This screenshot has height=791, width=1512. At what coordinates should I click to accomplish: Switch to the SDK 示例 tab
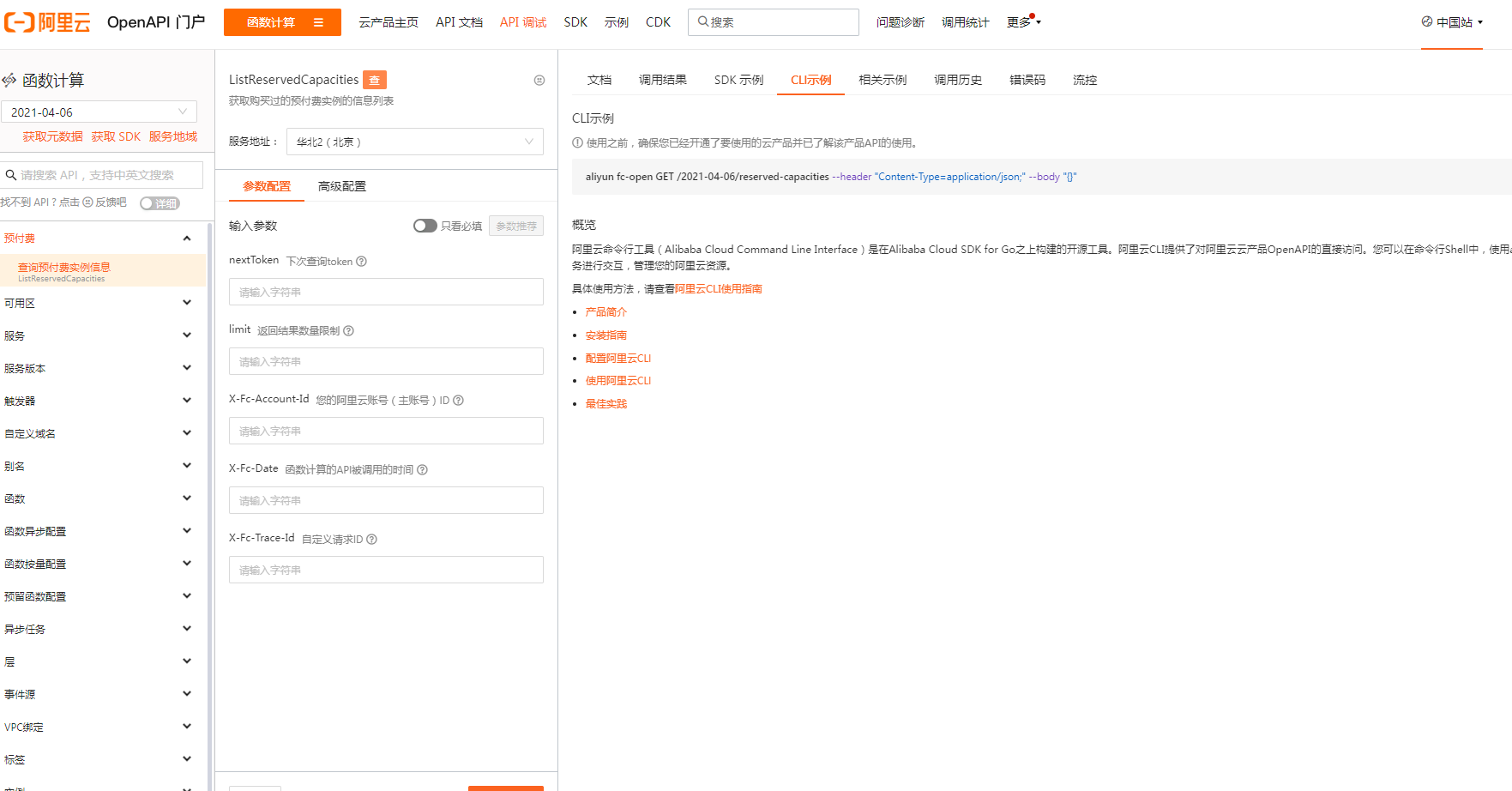click(x=738, y=80)
